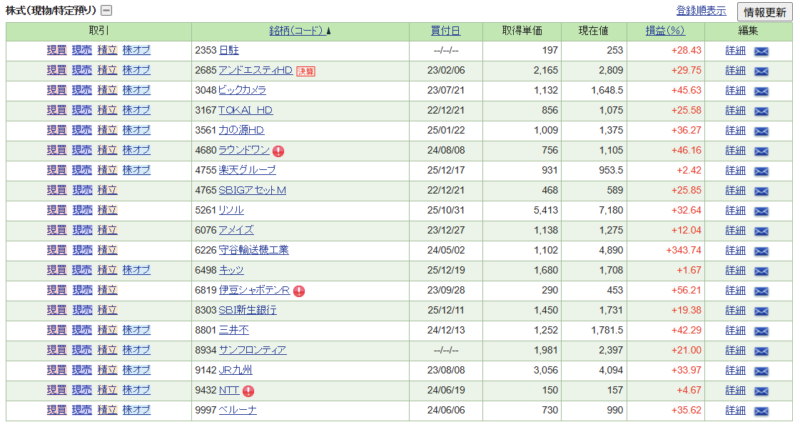The width and height of the screenshot is (800, 427).
Task: Click the mail alert icon for 日駐 row
Action: click(x=761, y=51)
